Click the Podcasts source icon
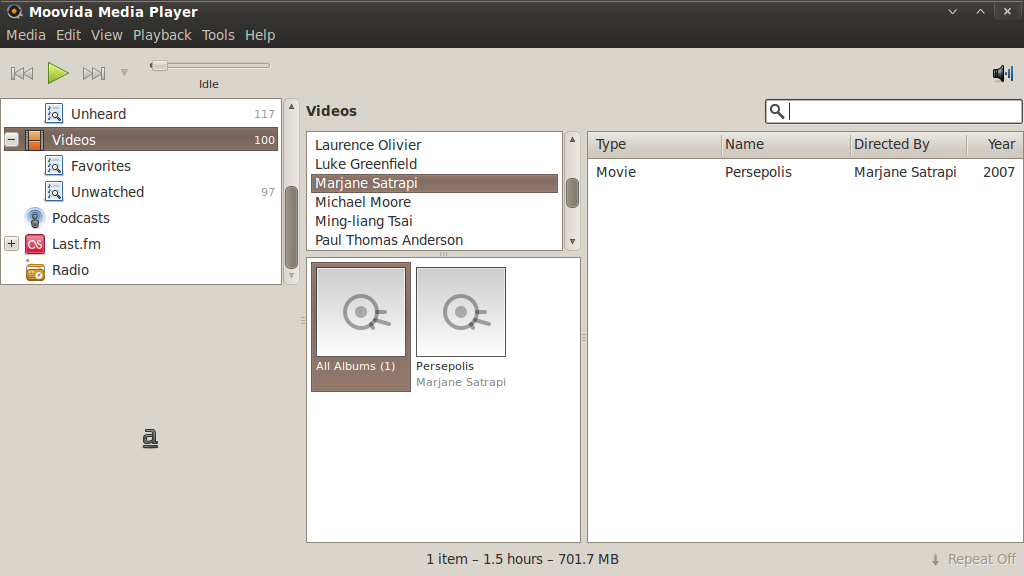This screenshot has width=1024, height=576. click(35, 217)
